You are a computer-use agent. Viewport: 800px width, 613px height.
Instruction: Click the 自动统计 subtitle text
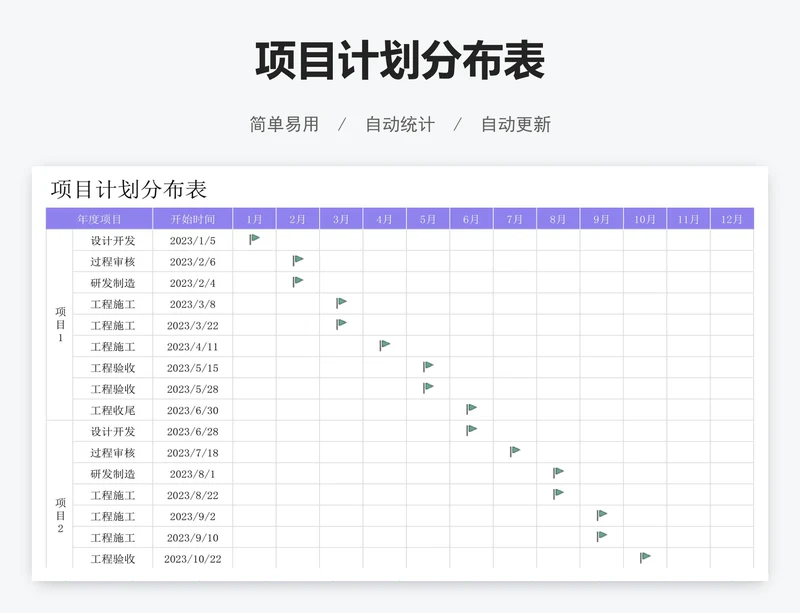[x=400, y=124]
